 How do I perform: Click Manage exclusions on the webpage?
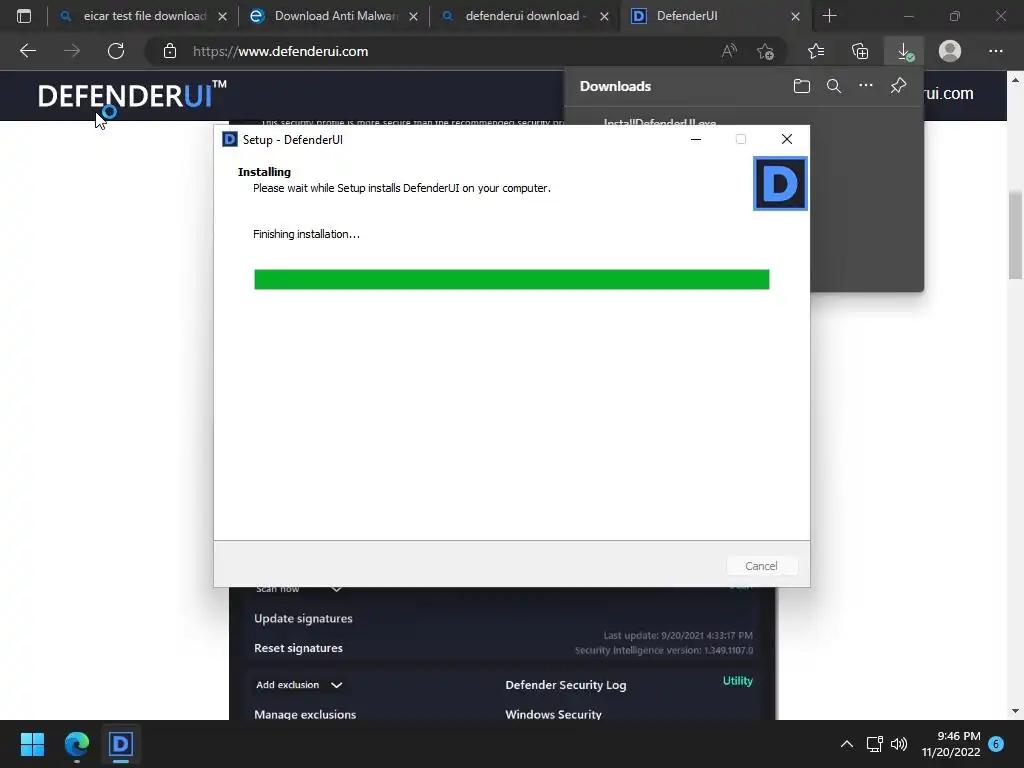point(305,714)
